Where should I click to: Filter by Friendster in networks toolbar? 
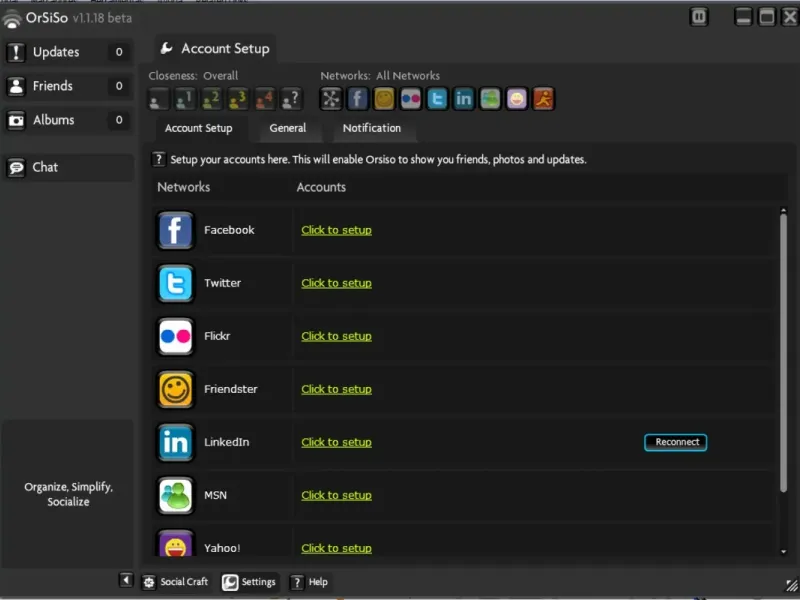[x=384, y=99]
